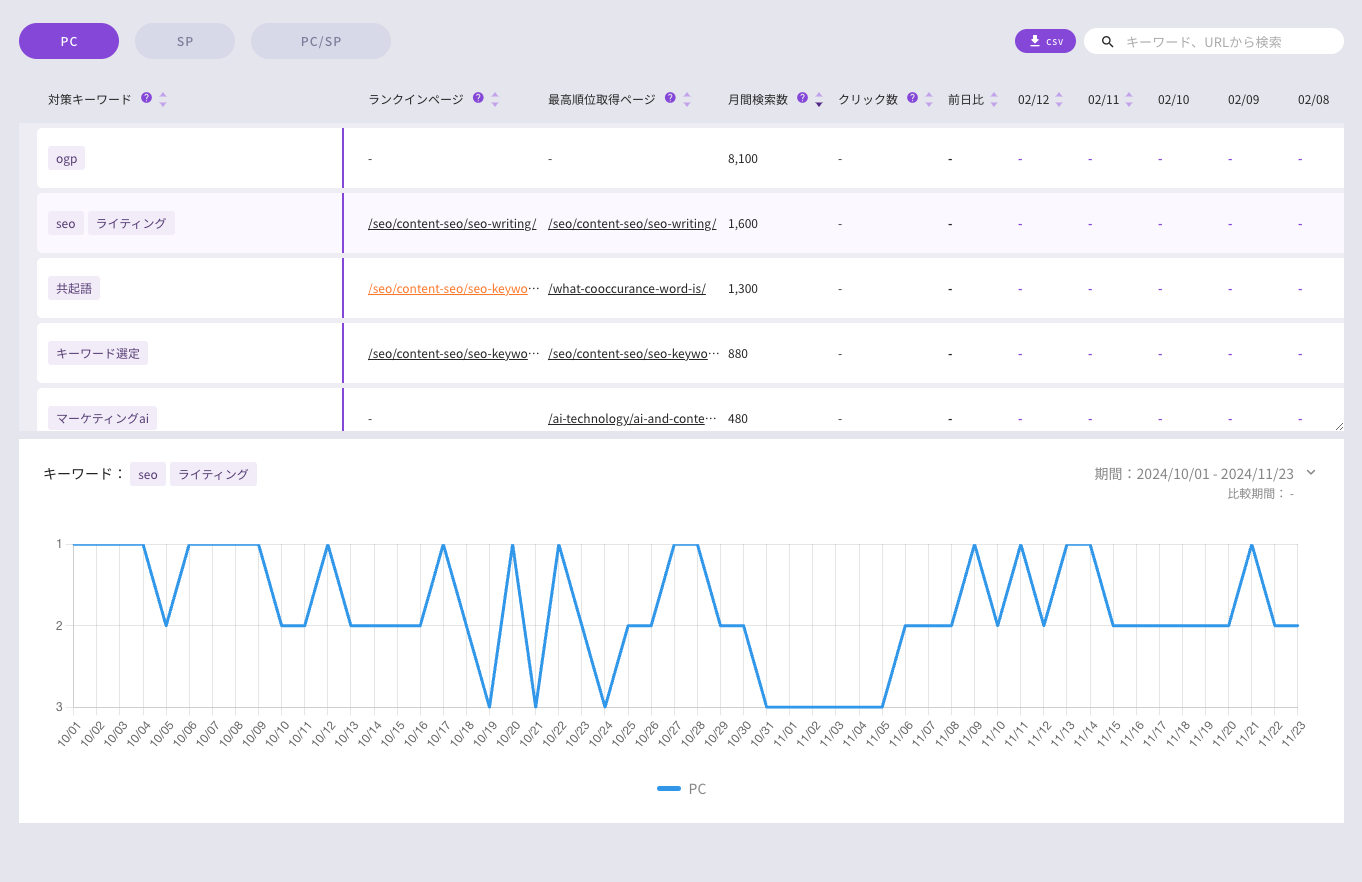Select the マーケティングai keyword tag
The image size is (1362, 882).
click(103, 418)
